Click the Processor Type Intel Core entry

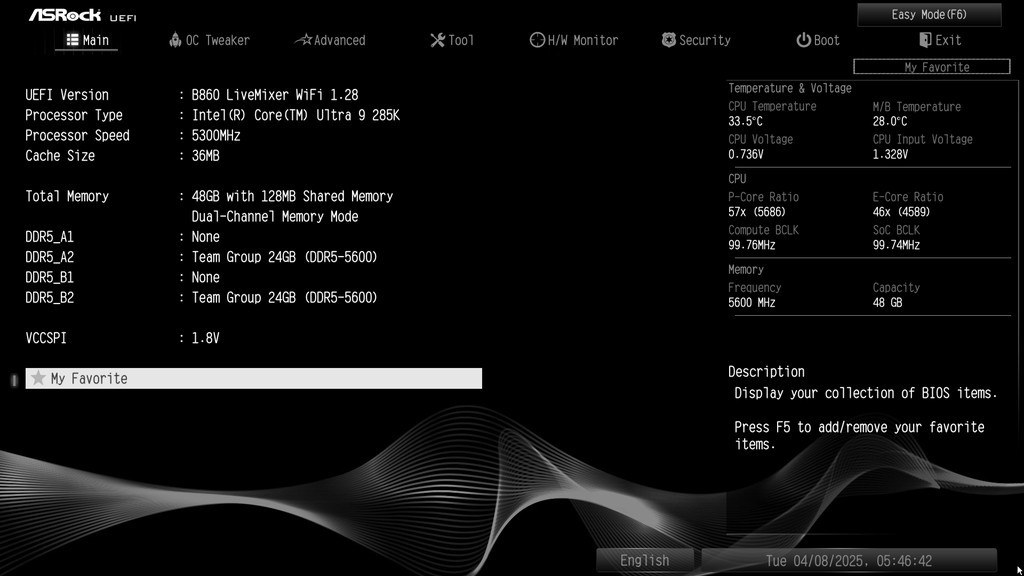point(295,115)
